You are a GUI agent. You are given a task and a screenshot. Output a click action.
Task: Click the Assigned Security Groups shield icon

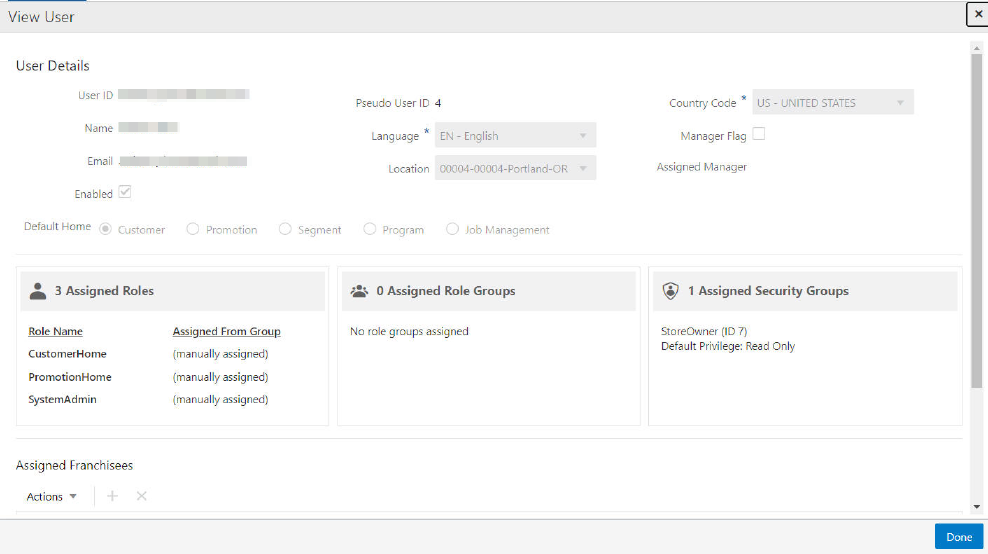click(670, 291)
